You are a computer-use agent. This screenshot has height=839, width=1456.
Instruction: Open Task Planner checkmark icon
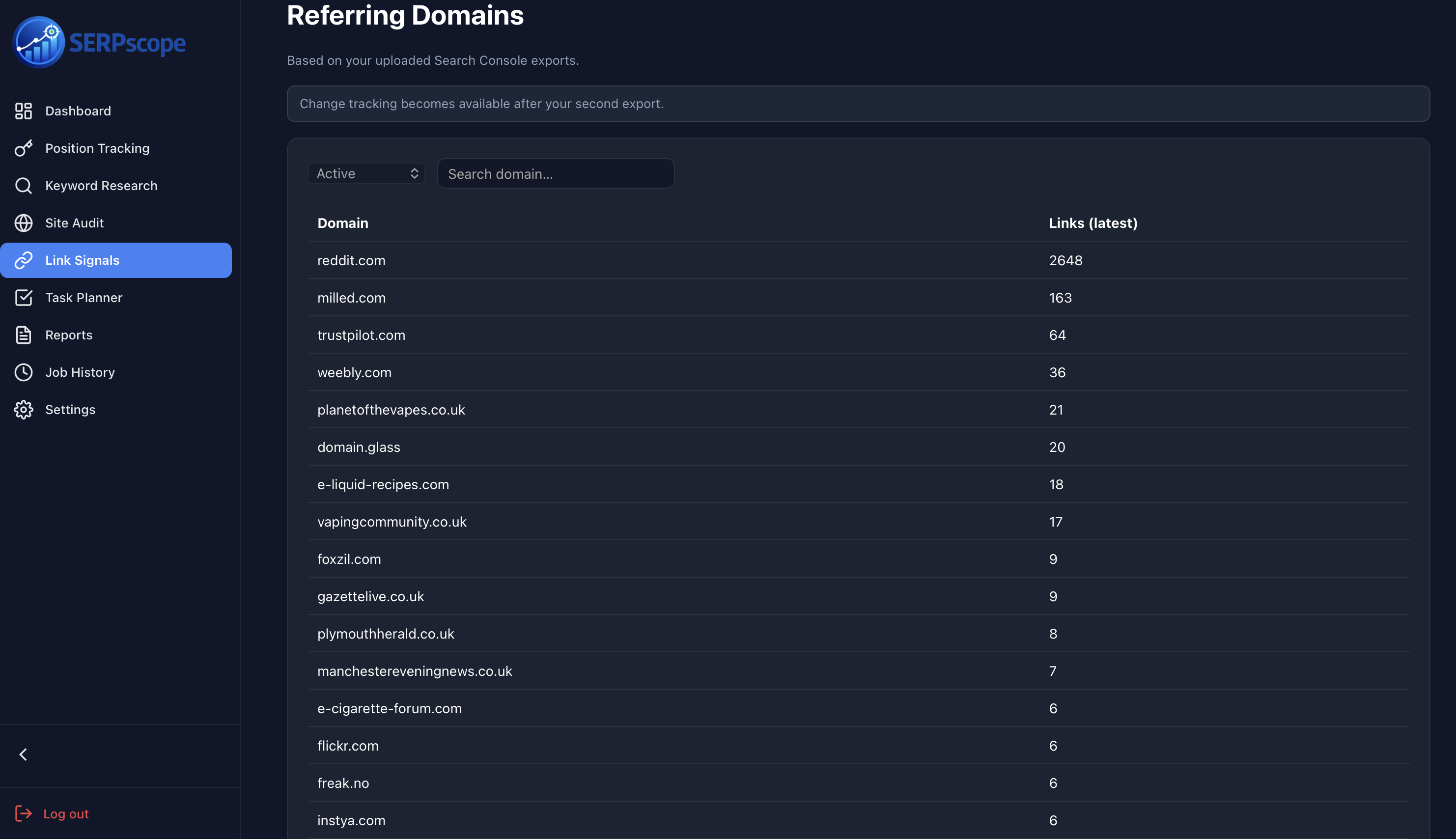(x=23, y=297)
